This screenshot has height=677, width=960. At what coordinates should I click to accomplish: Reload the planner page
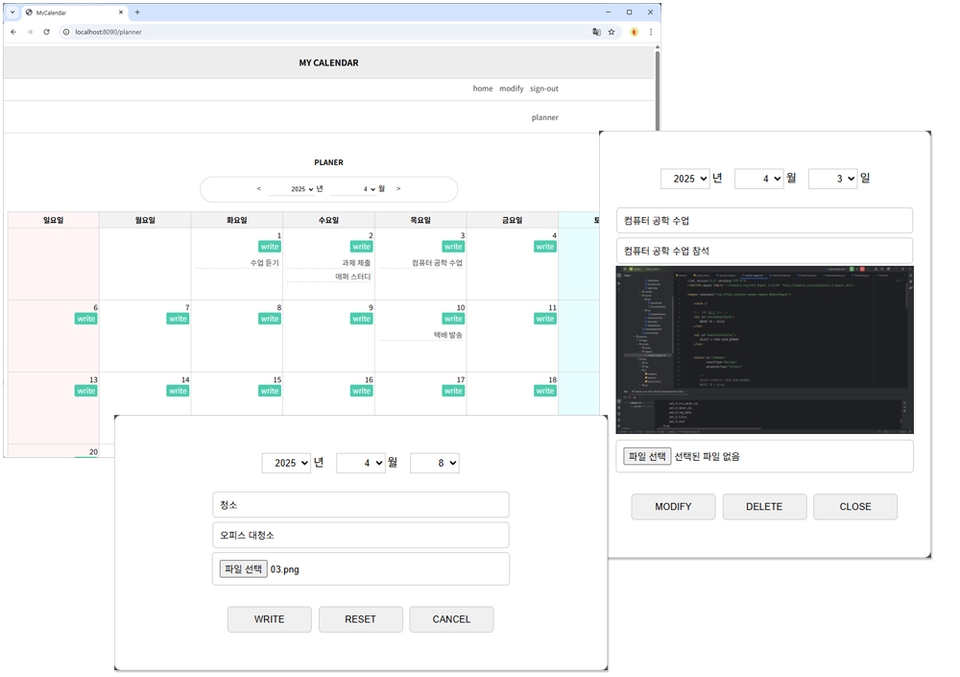tap(47, 32)
